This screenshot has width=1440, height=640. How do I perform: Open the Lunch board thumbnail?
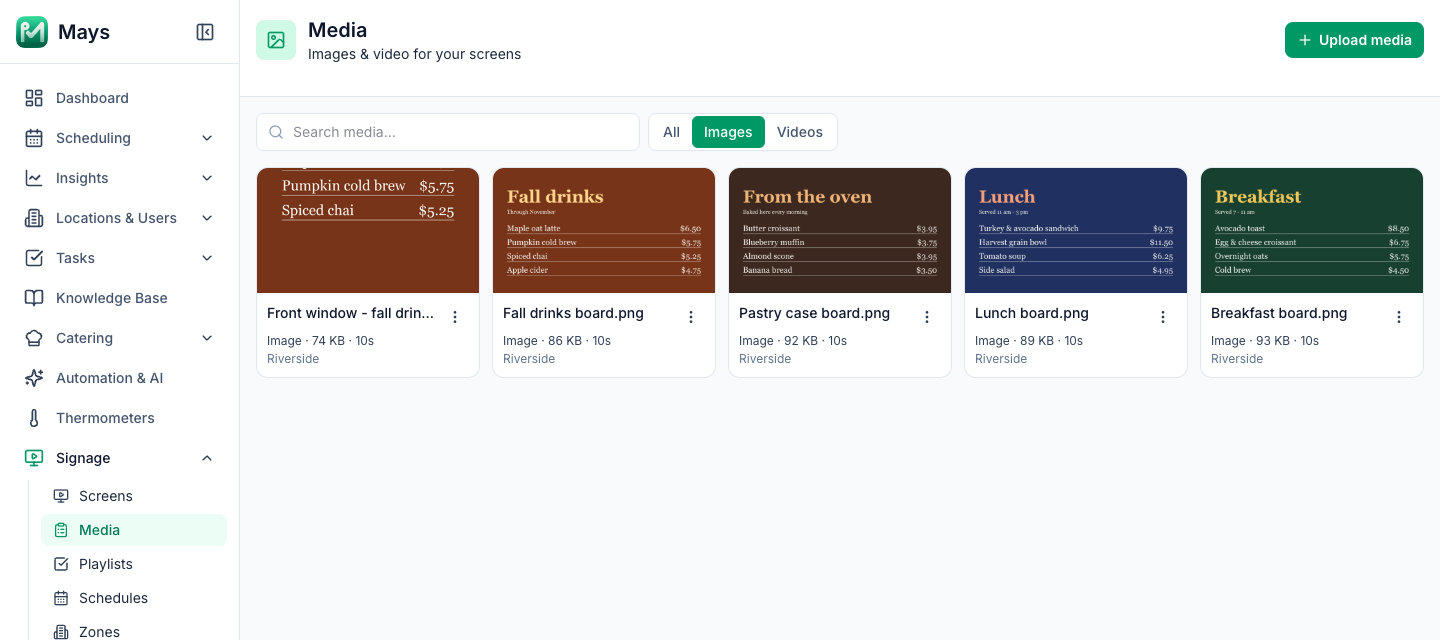[x=1076, y=230]
